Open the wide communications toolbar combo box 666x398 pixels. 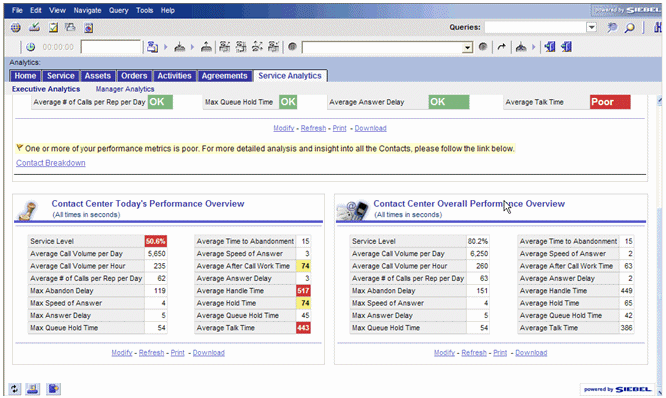[x=387, y=47]
